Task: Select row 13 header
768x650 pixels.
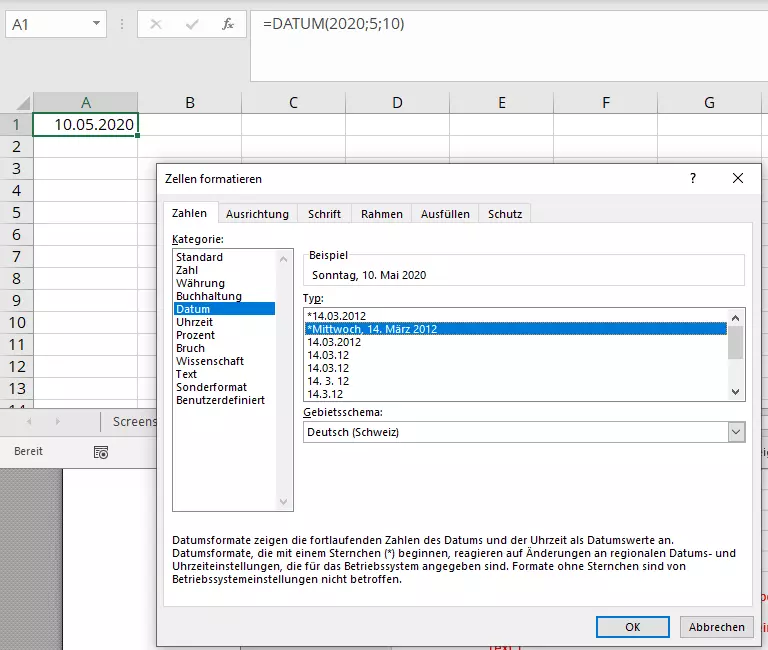Action: click(16, 388)
